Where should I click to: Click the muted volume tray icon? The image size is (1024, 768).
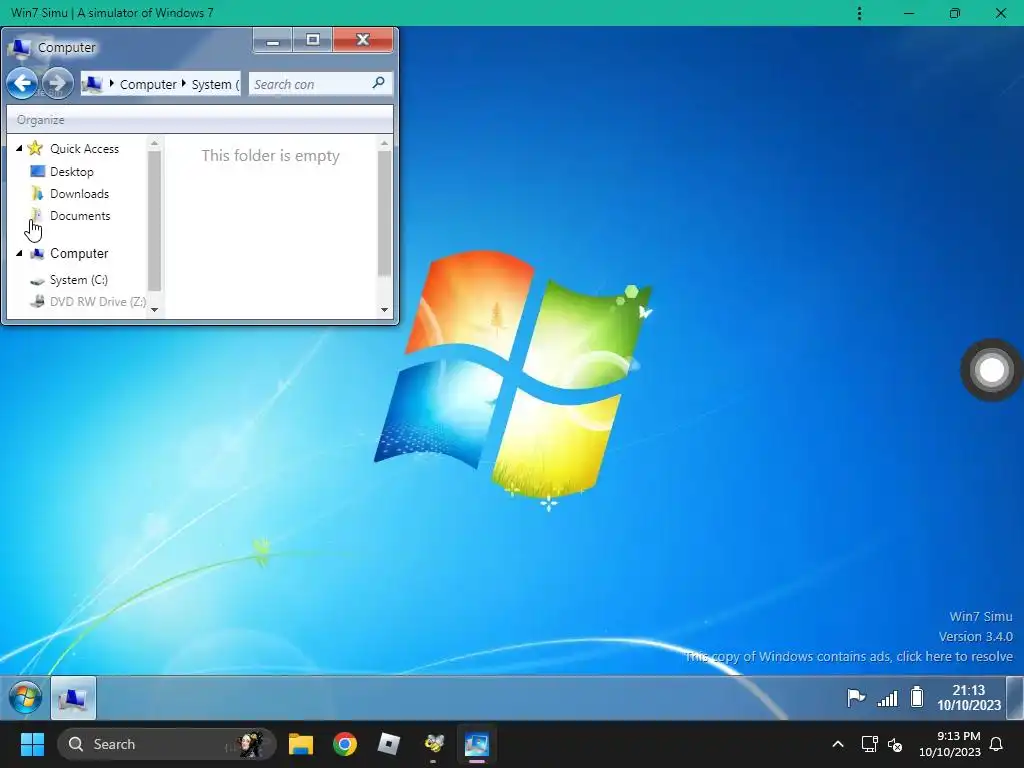click(x=895, y=744)
